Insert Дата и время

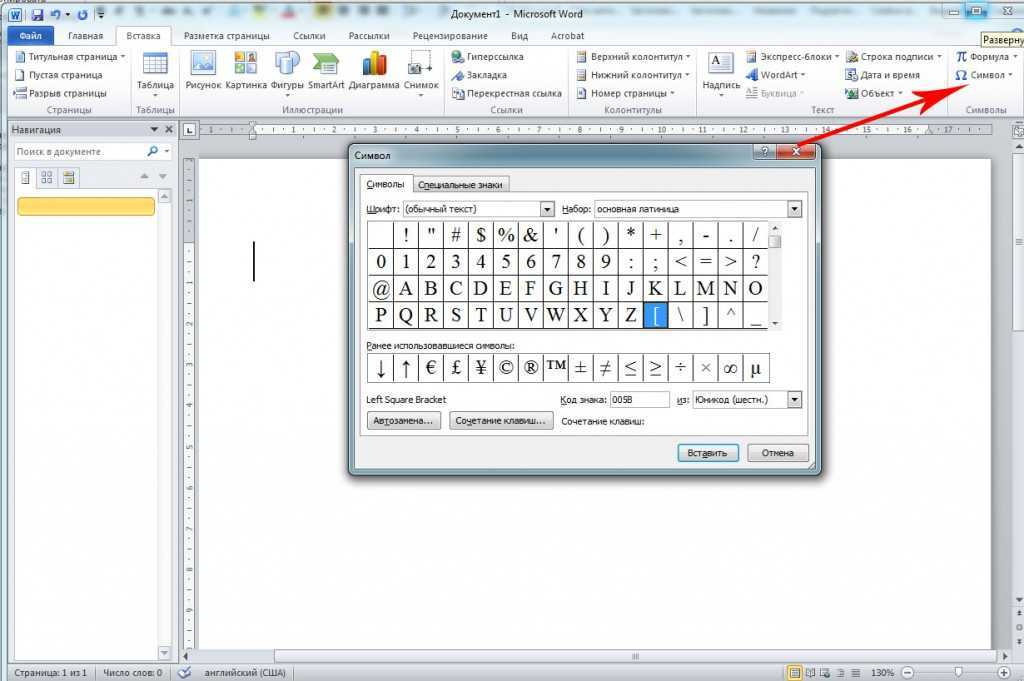click(x=882, y=75)
